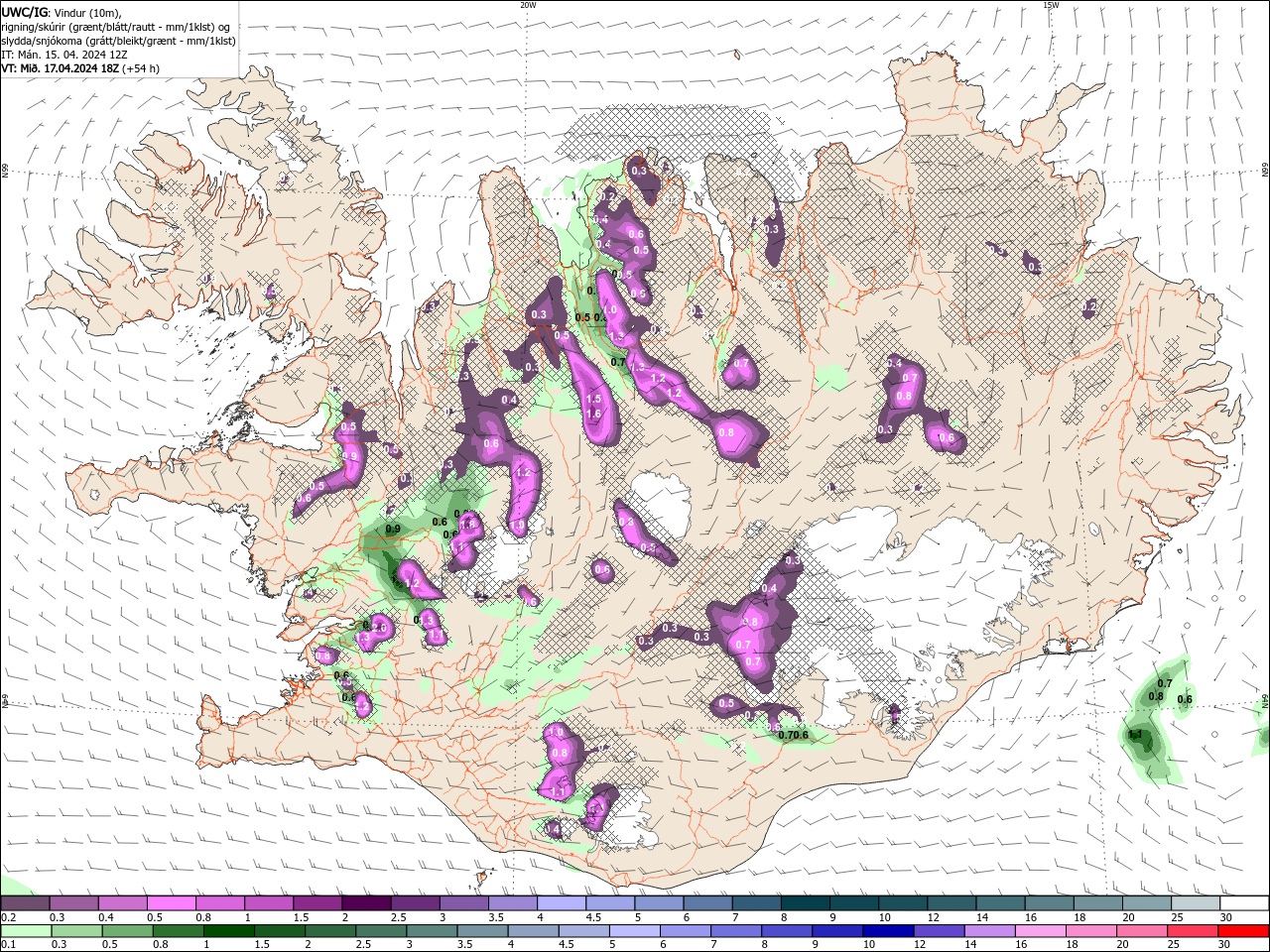Click the pale lavender 4–4.5 snow legend swatch
Image resolution: width=1270 pixels, height=952 pixels.
[x=561, y=902]
